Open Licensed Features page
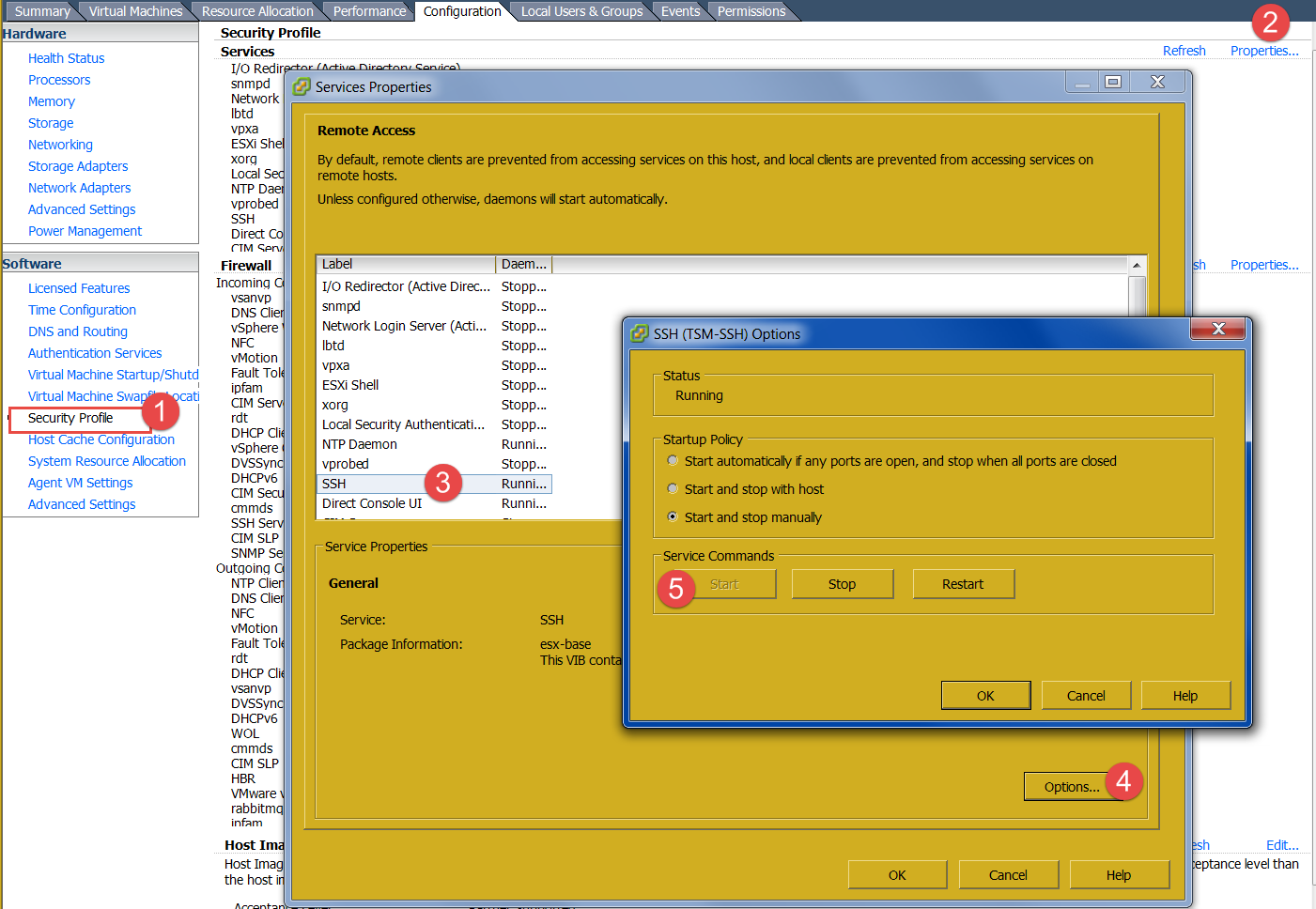This screenshot has height=909, width=1316. click(x=79, y=288)
